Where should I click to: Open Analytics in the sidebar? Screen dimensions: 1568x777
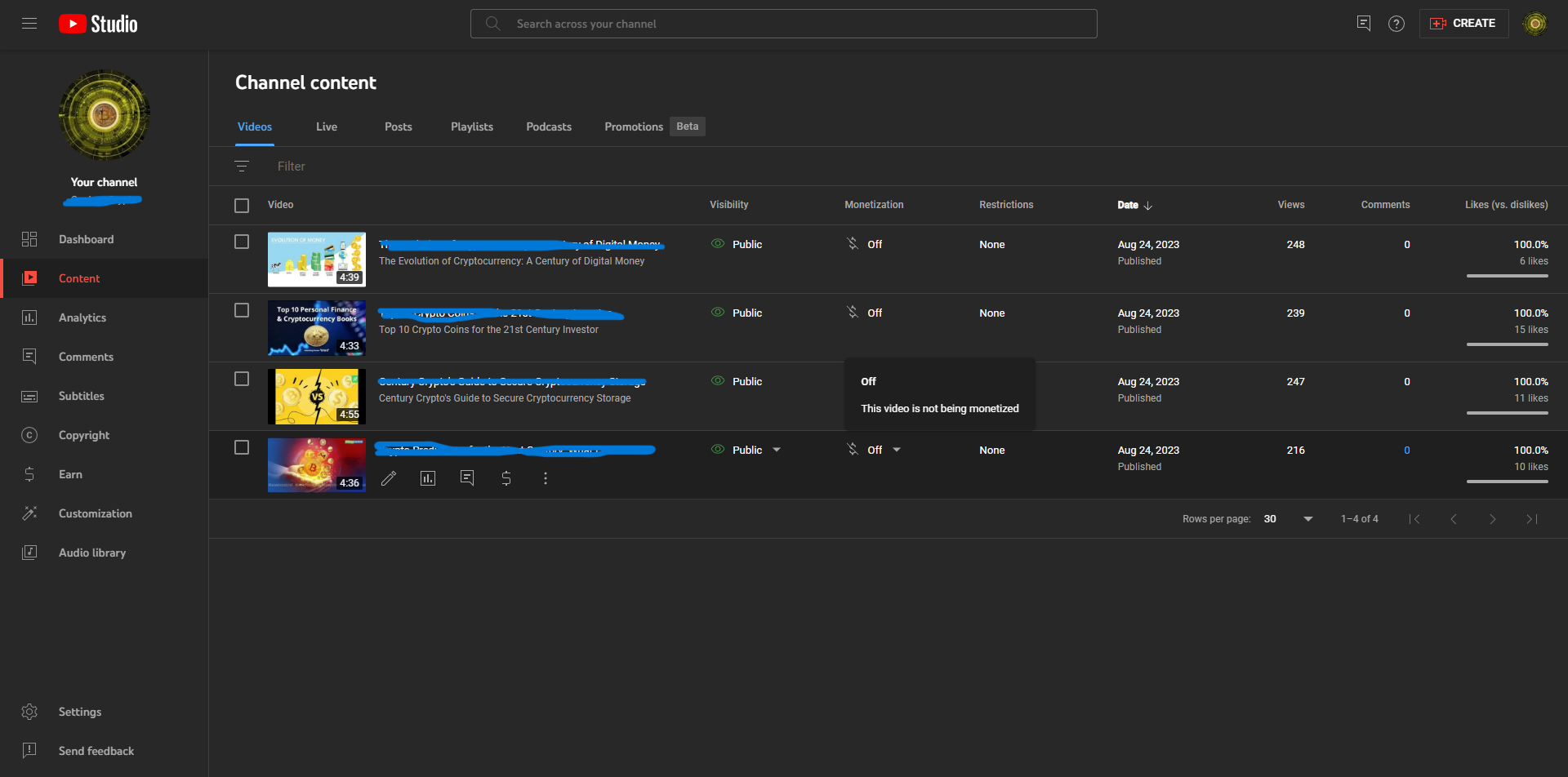pyautogui.click(x=105, y=317)
